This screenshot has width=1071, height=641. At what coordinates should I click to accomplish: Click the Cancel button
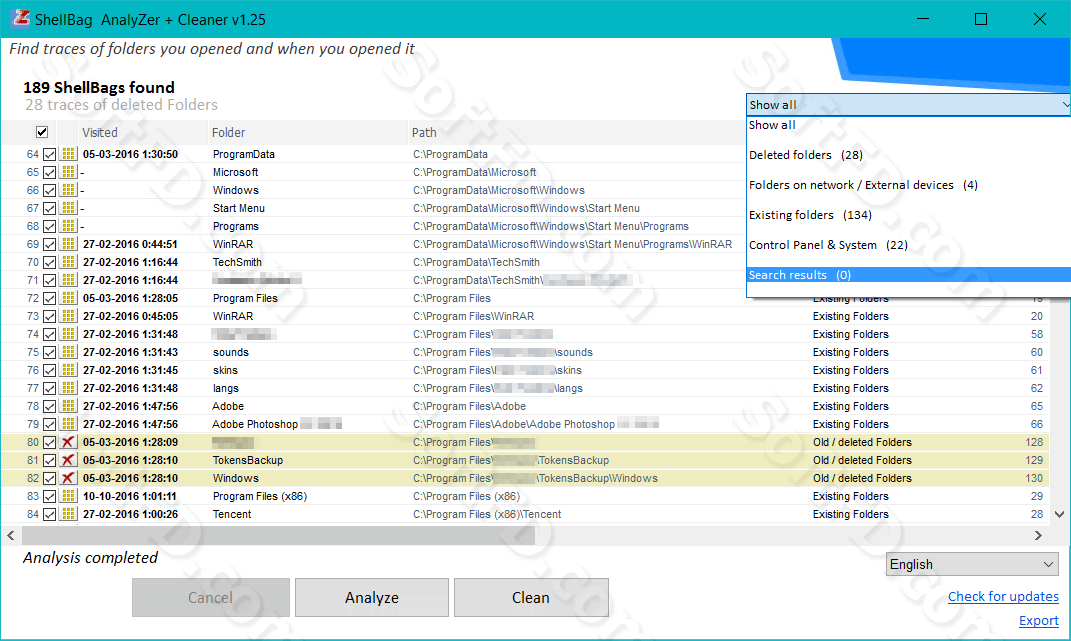(210, 597)
